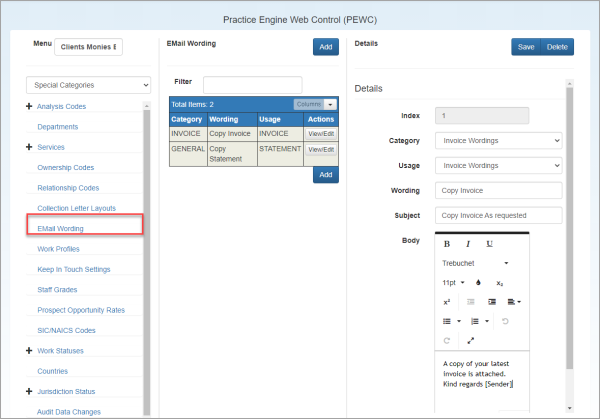
Task: Sort by the Wording column header
Action: click(x=233, y=119)
